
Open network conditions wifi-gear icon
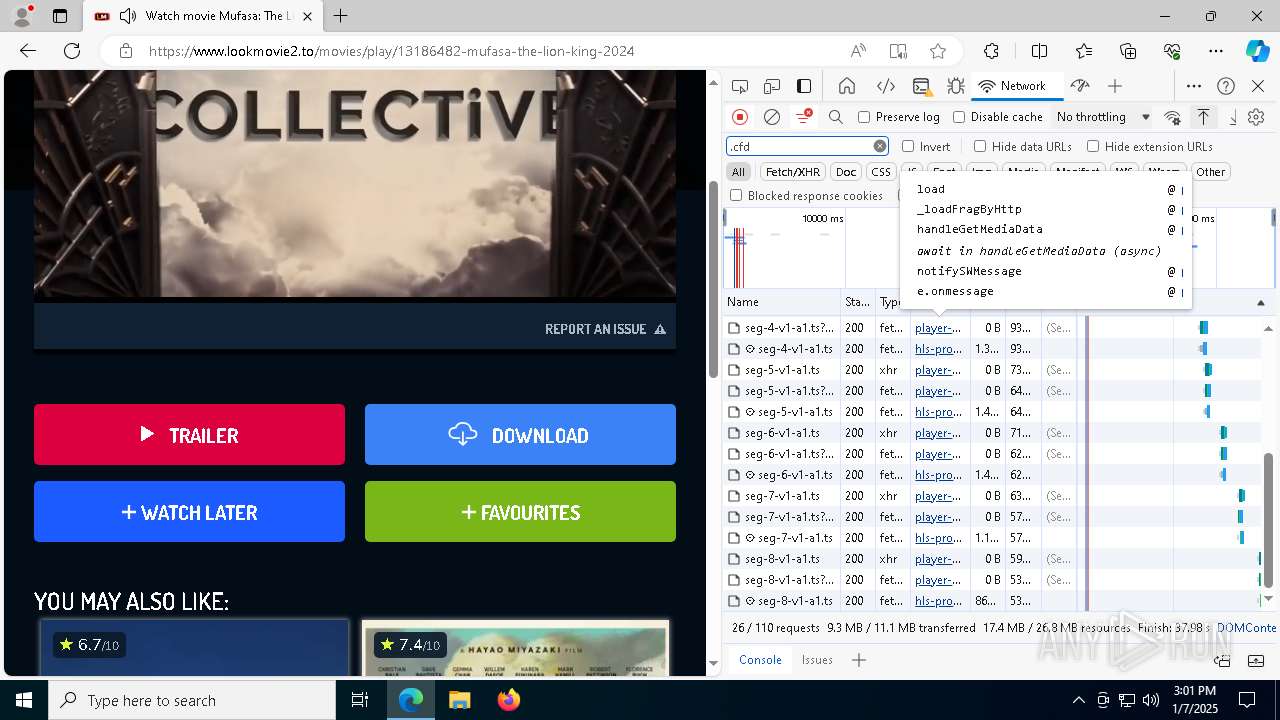point(1172,117)
